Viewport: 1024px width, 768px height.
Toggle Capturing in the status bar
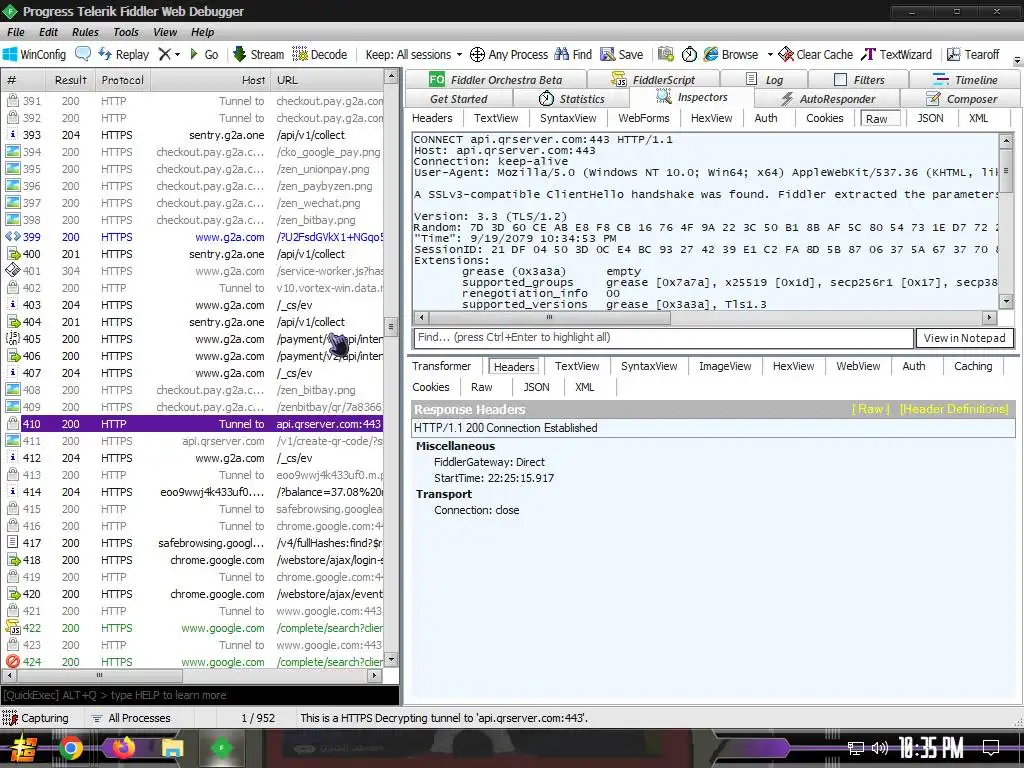[36, 718]
